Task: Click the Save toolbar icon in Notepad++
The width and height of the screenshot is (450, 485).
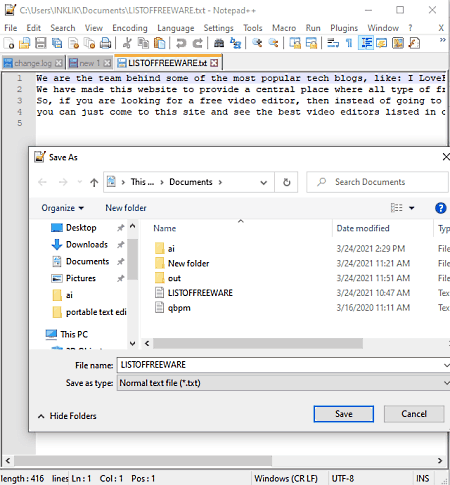Action: [x=41, y=43]
